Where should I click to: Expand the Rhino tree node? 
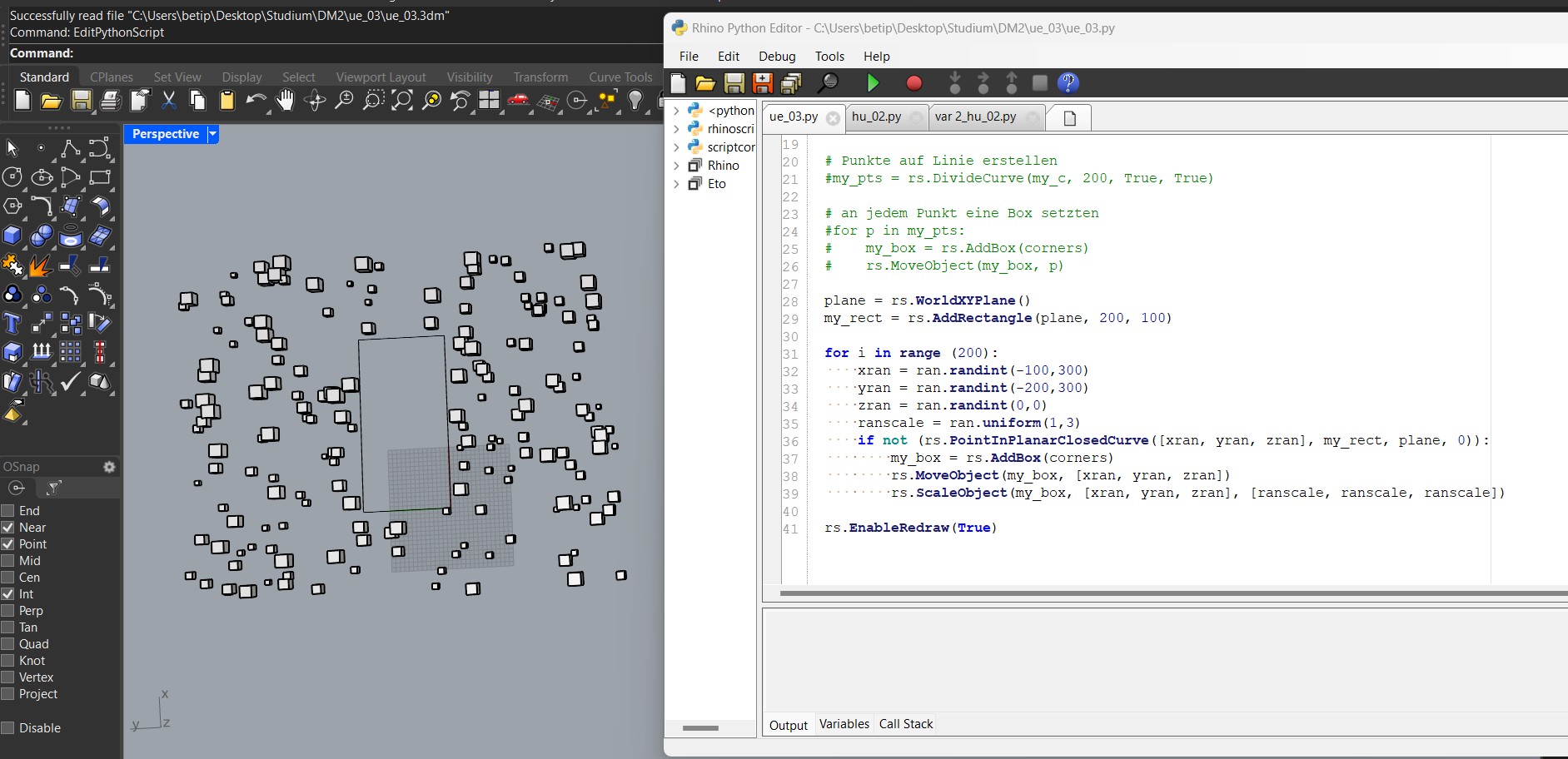pyautogui.click(x=677, y=165)
